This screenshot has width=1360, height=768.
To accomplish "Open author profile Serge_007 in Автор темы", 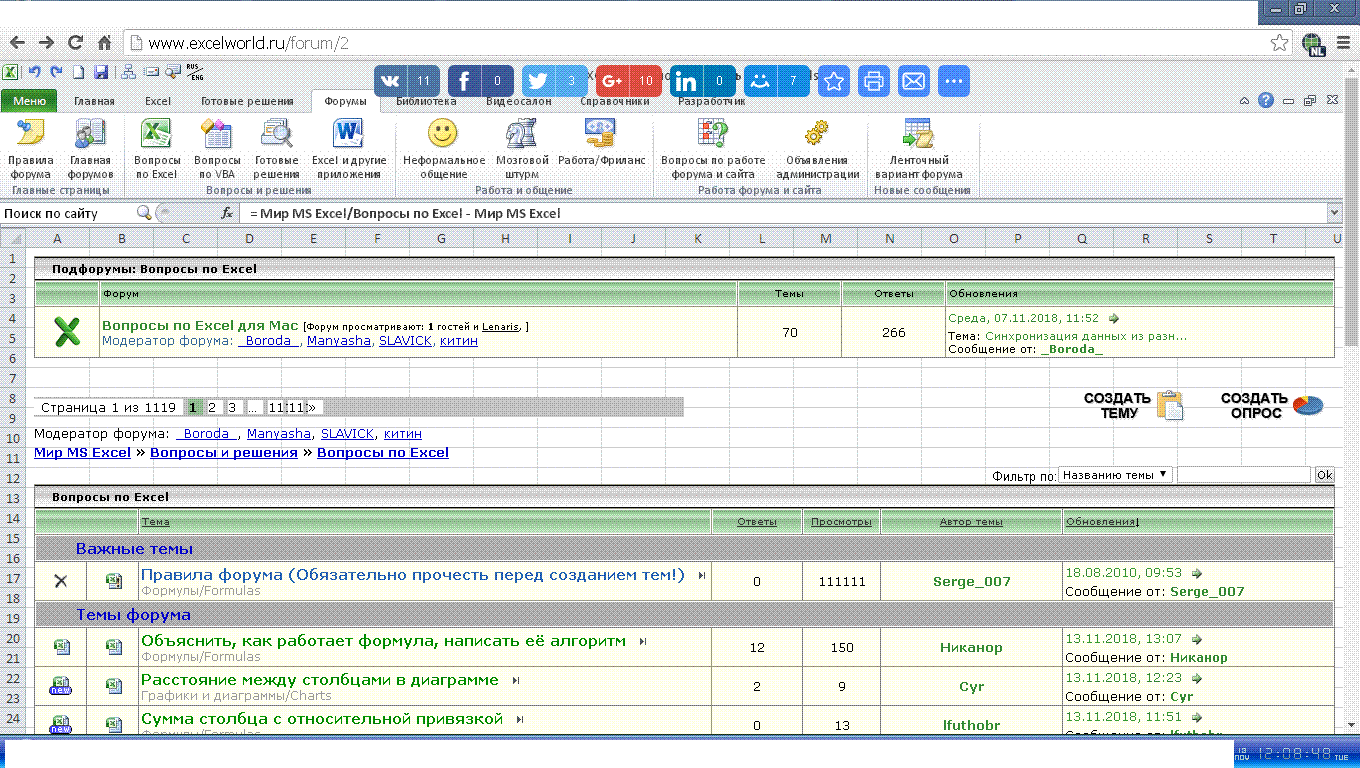I will point(971,581).
